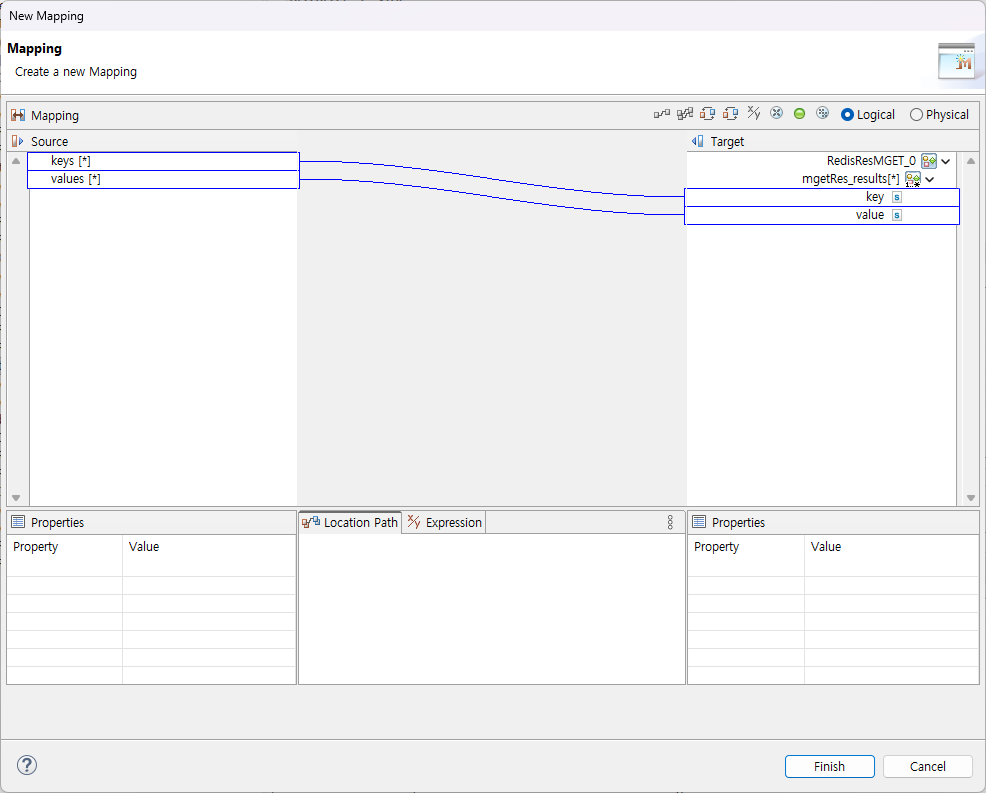
Task: Click the string type 's' icon beside key
Action: [896, 197]
